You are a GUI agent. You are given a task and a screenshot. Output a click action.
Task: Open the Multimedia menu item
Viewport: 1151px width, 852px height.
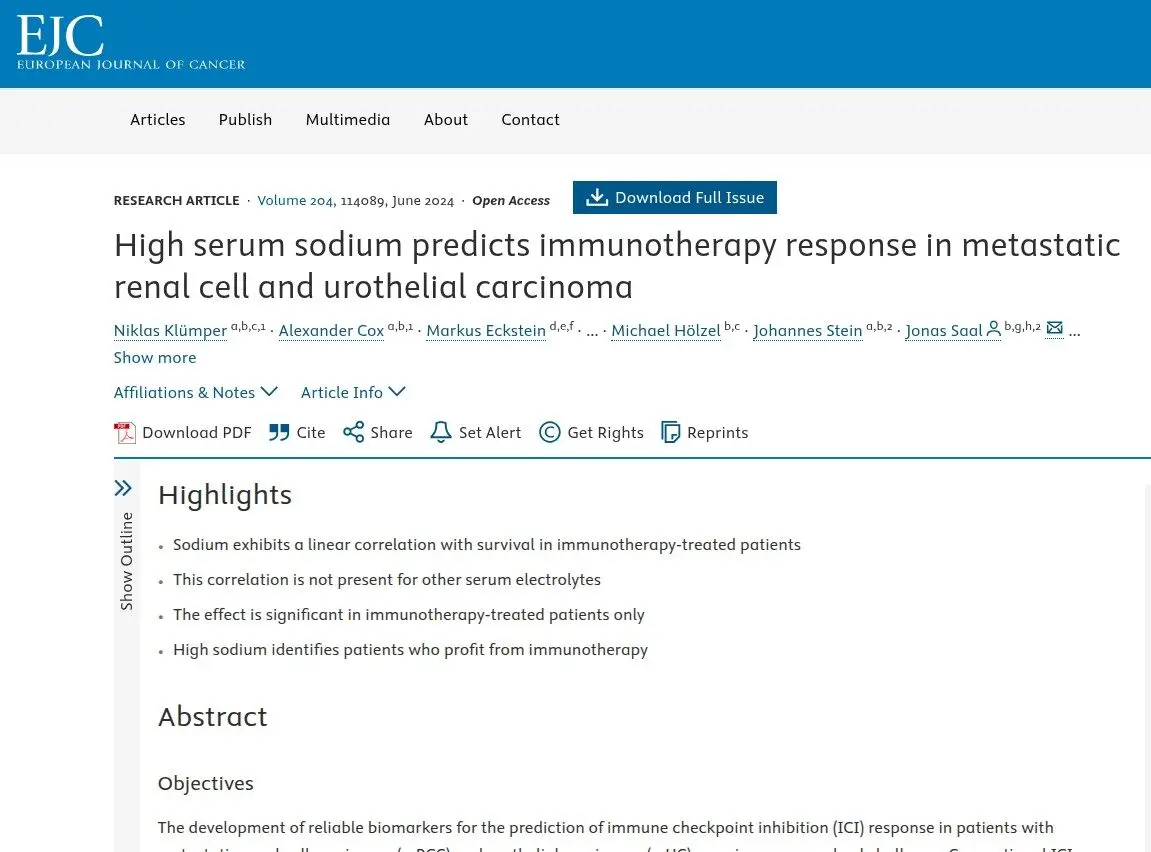[348, 120]
